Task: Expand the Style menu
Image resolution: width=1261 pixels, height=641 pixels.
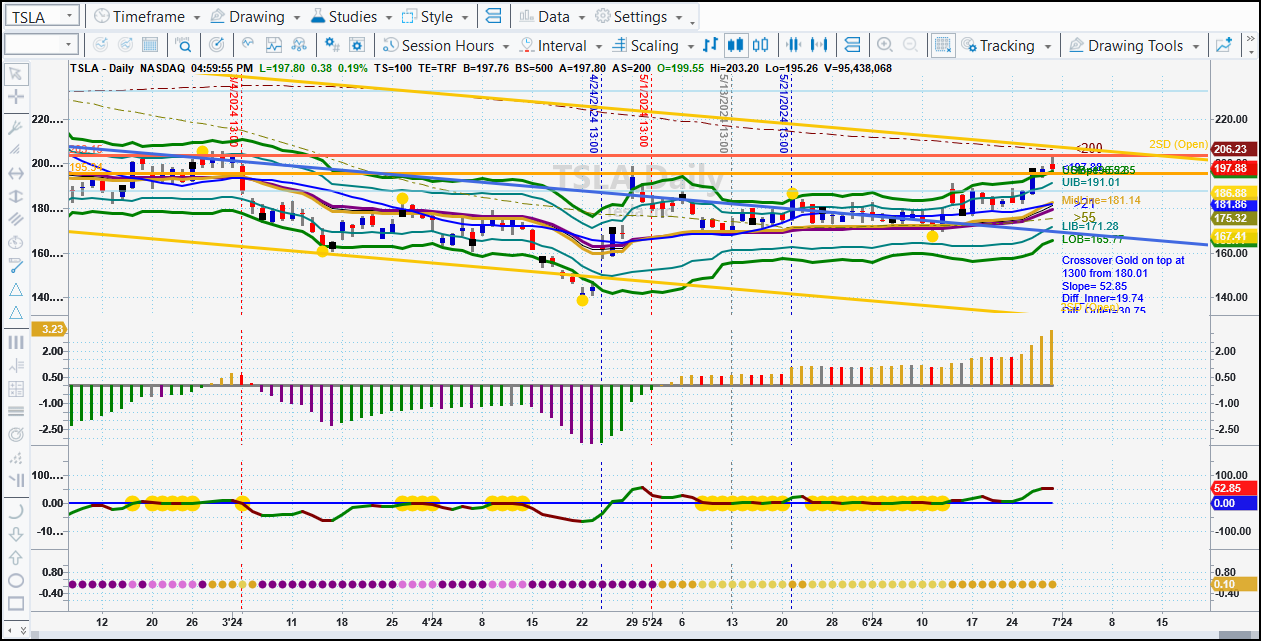Action: (435, 17)
